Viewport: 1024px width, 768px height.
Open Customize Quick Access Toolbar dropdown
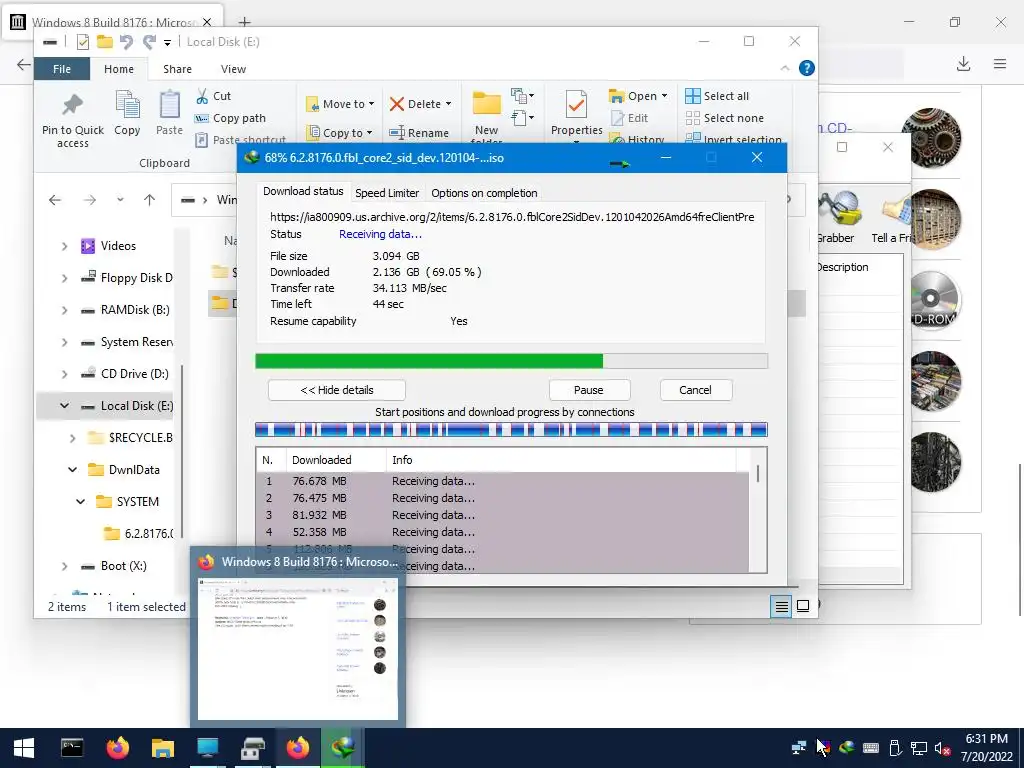167,43
